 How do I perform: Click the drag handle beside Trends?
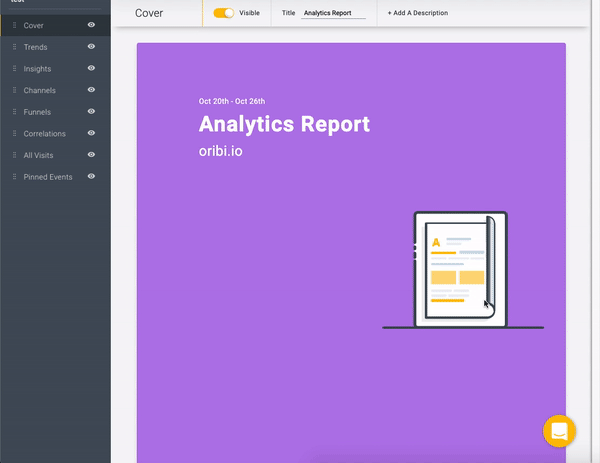coord(15,47)
